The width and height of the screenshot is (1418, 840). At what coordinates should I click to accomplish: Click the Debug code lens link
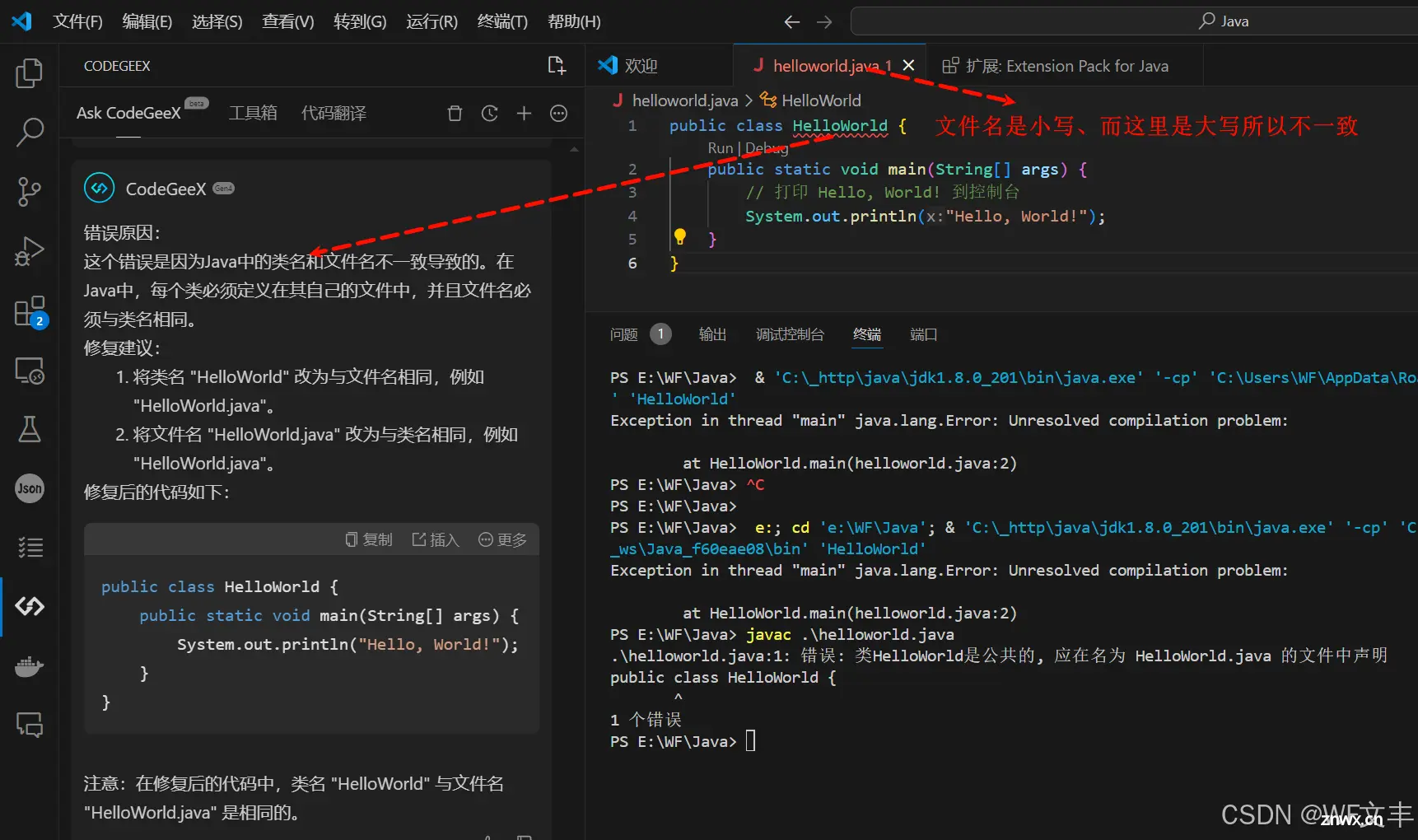pyautogui.click(x=767, y=148)
